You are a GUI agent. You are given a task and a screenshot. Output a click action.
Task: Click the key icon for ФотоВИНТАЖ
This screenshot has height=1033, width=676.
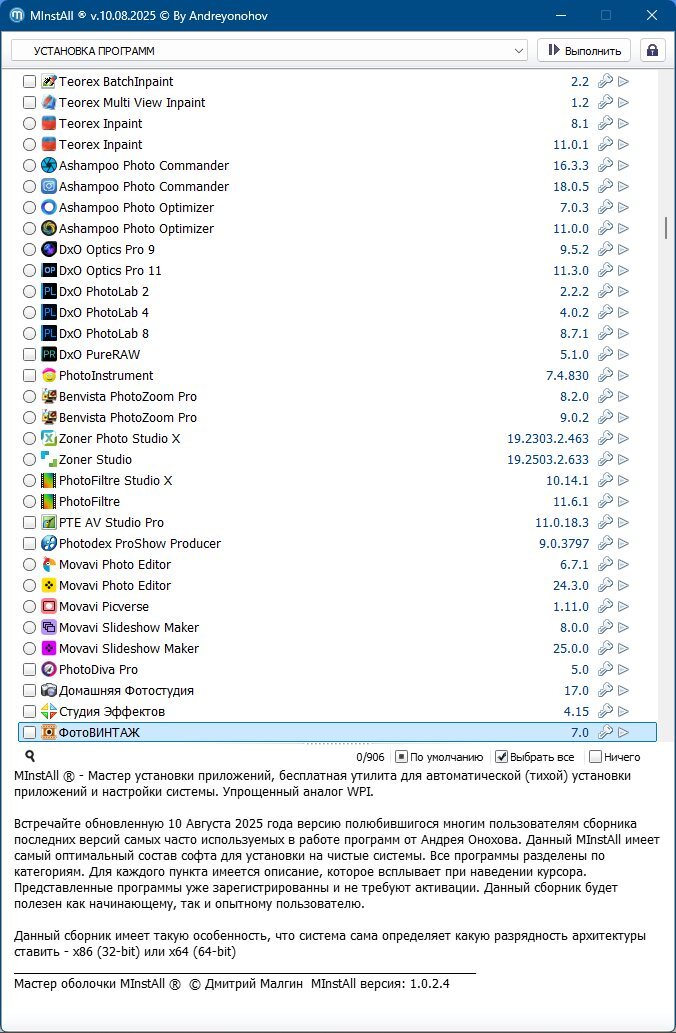[605, 733]
